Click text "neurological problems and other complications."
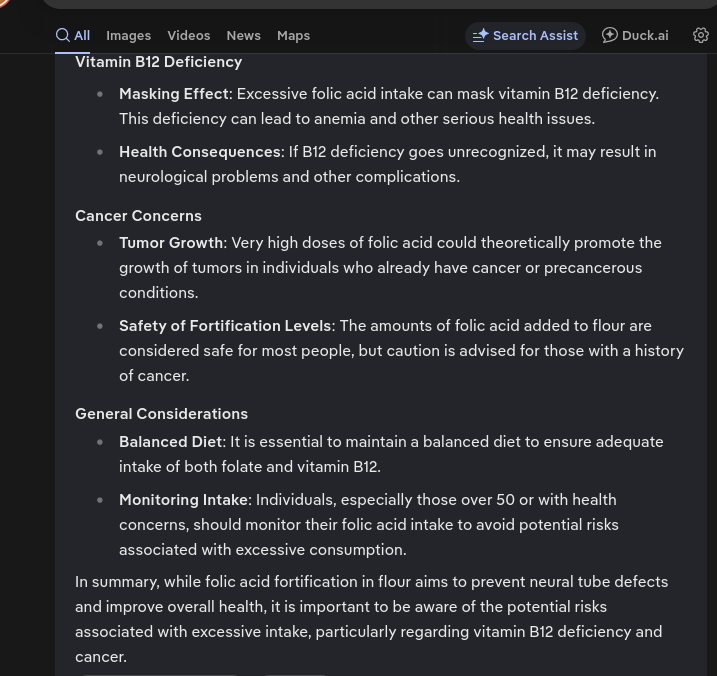Screen dimensions: 717x676 point(289,177)
